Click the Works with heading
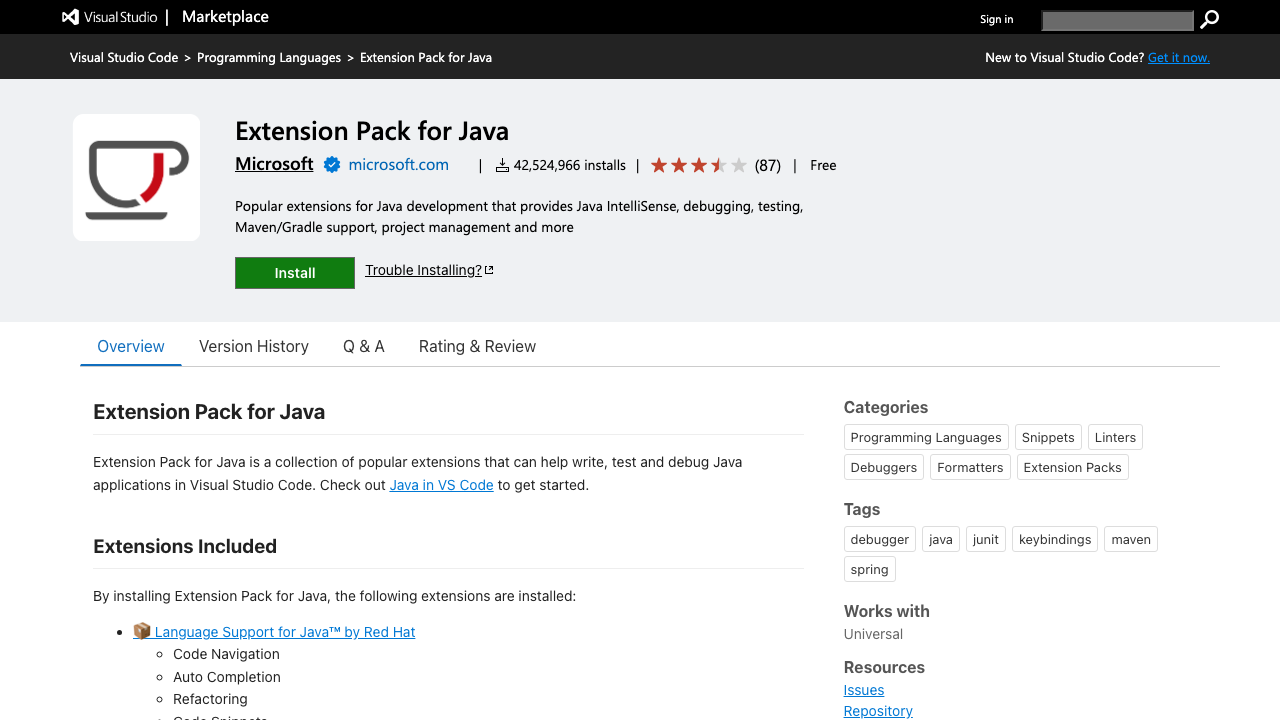 (887, 611)
